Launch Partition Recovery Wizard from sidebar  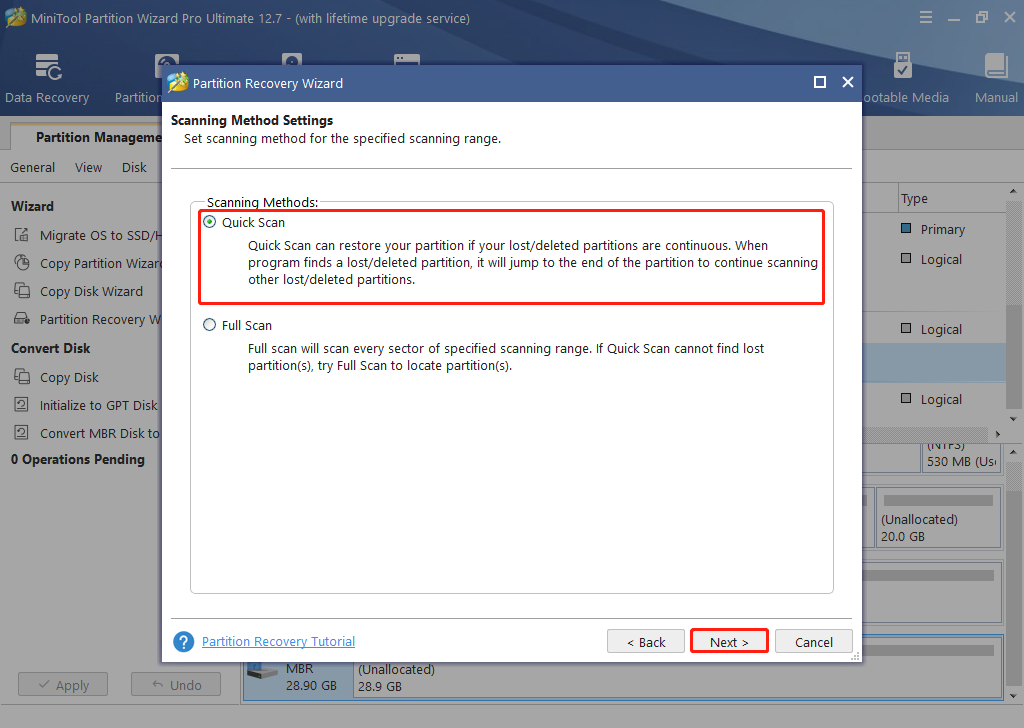coord(88,319)
